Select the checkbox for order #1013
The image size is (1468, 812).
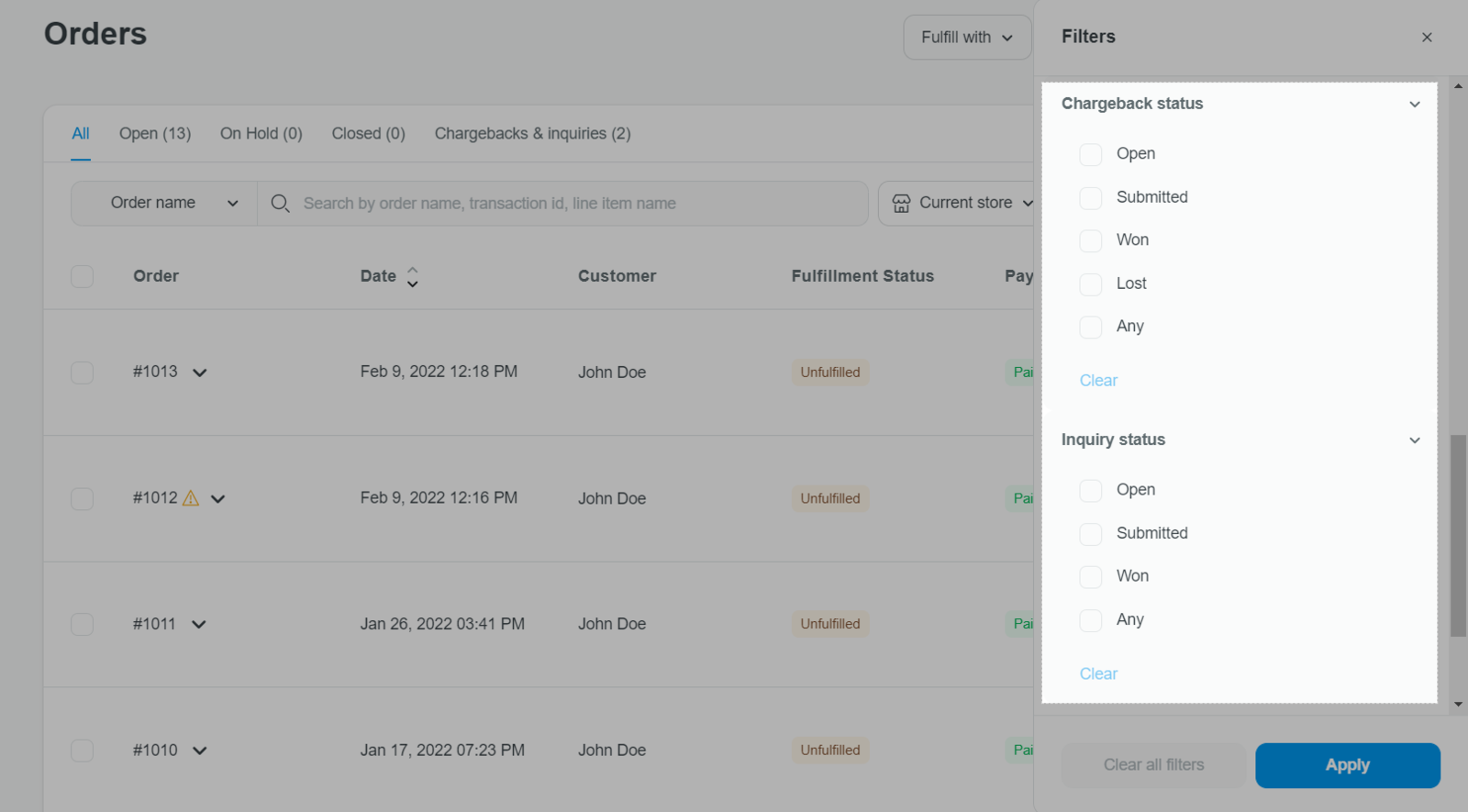point(83,373)
